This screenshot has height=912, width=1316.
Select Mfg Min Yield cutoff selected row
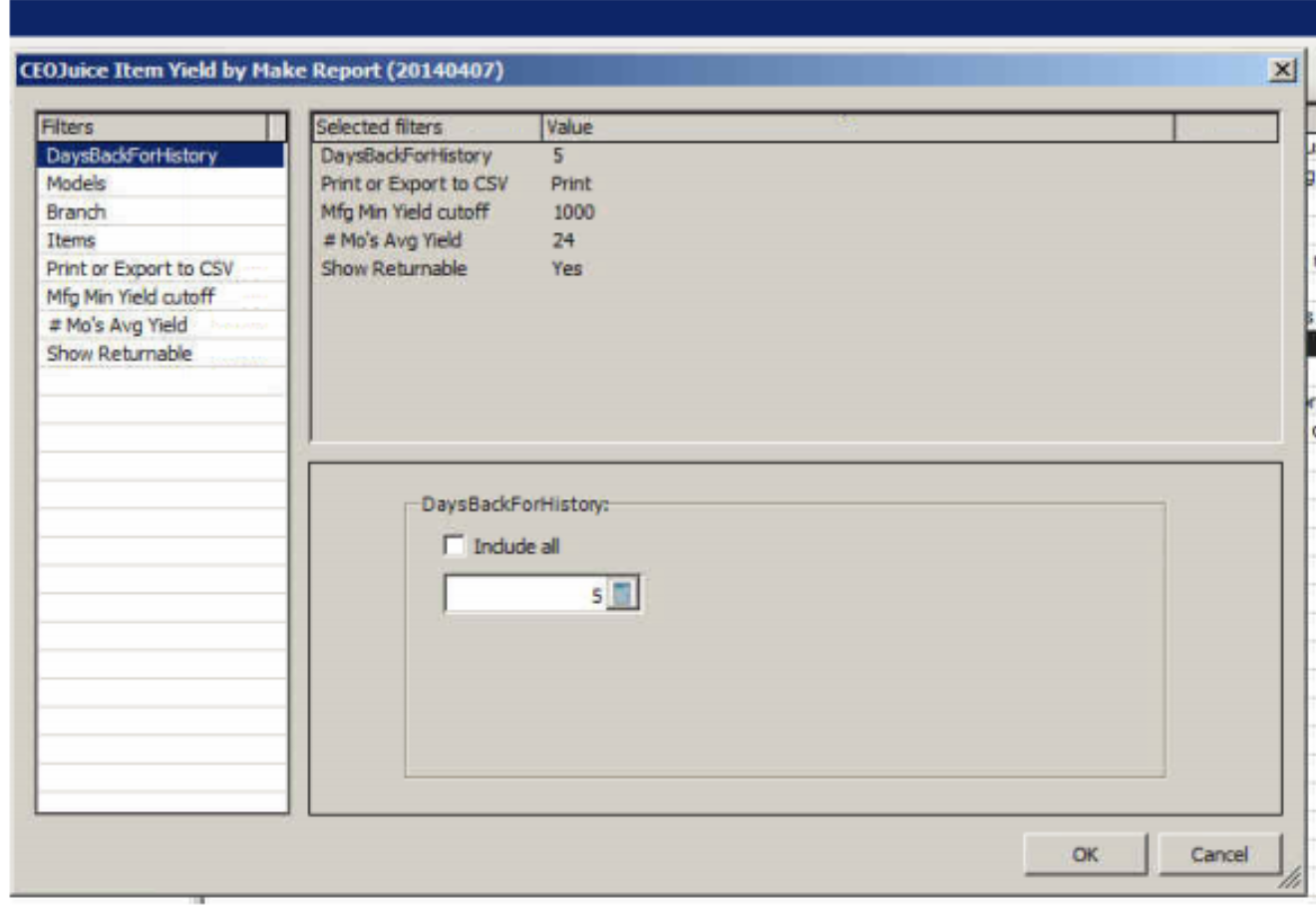tap(795, 212)
